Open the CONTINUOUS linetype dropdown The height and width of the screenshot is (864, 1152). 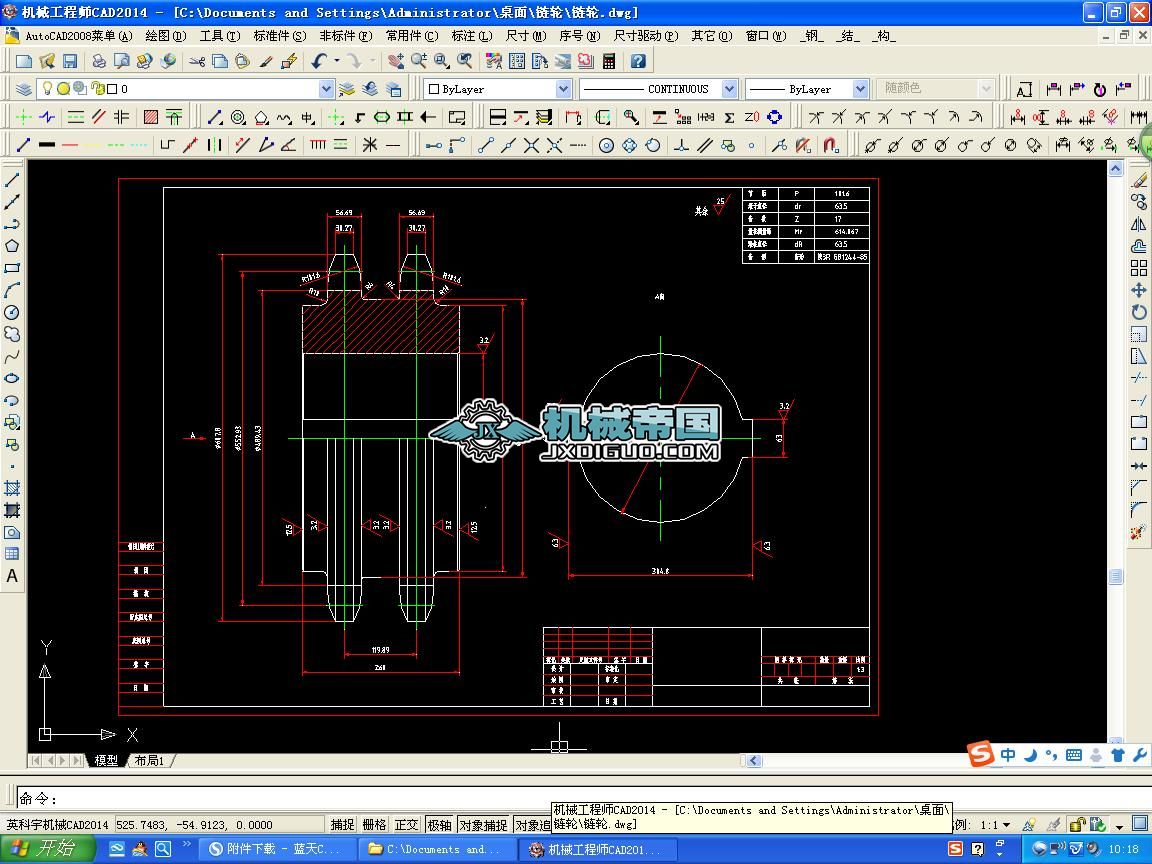pos(729,89)
